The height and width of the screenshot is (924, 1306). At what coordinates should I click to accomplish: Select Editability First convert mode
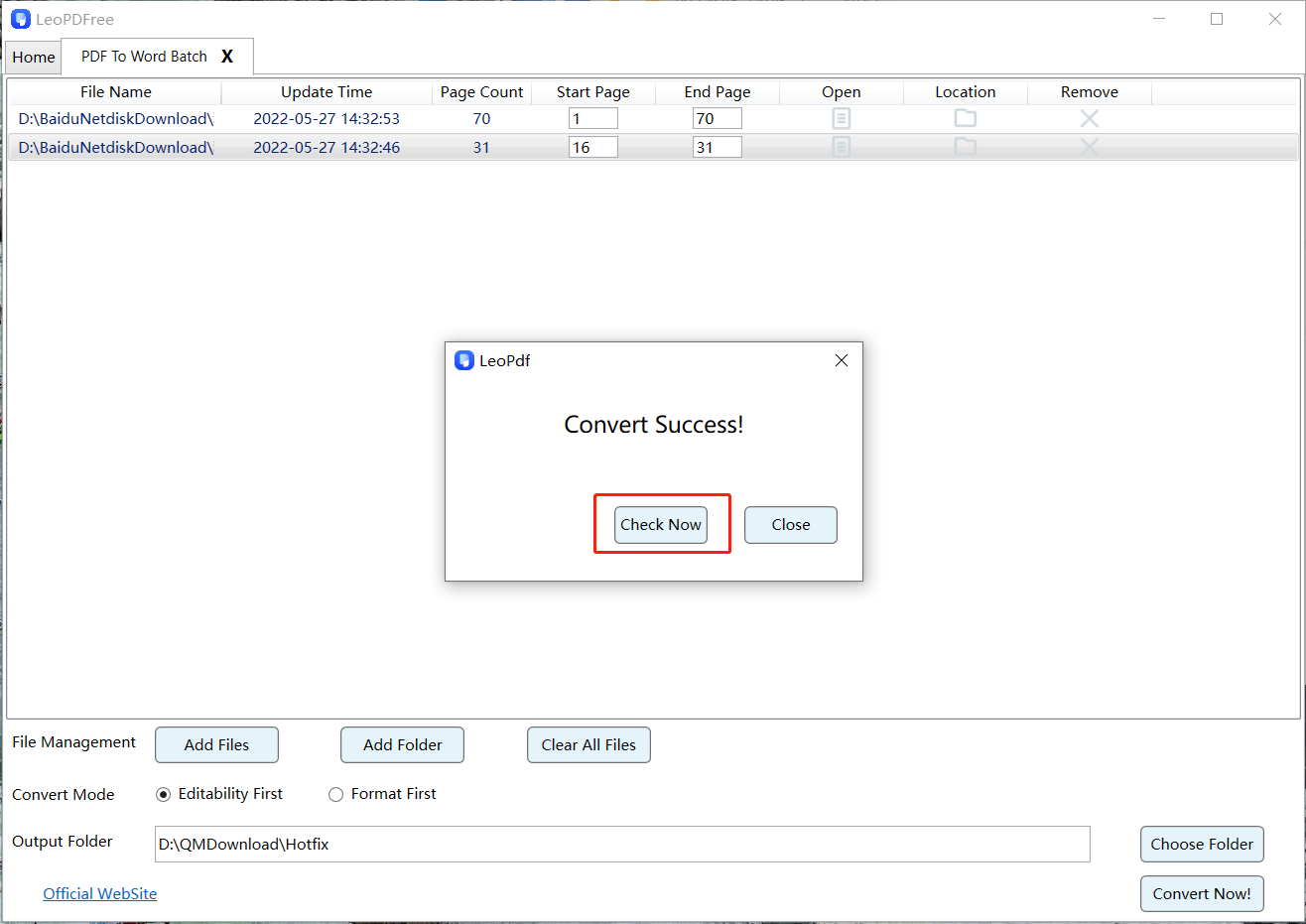(164, 794)
